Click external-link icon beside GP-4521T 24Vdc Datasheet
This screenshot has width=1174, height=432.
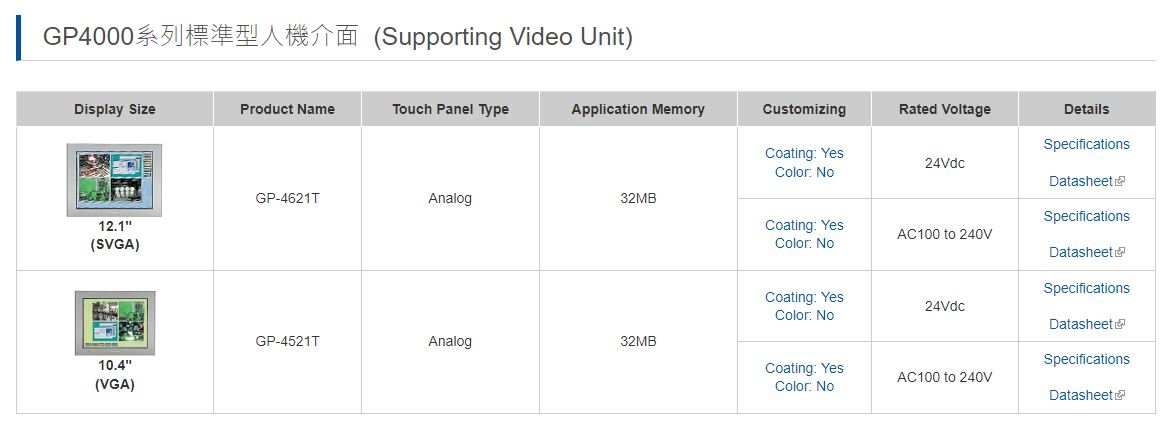click(x=1120, y=324)
